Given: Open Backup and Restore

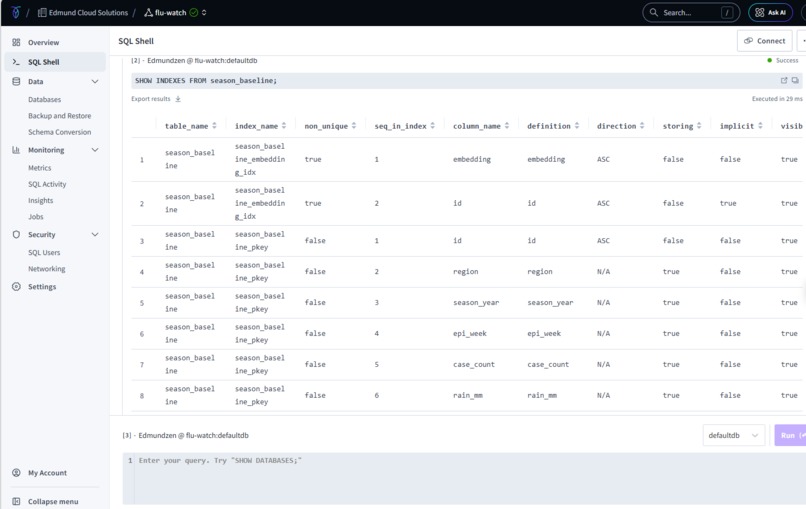Looking at the screenshot, I should pos(60,116).
